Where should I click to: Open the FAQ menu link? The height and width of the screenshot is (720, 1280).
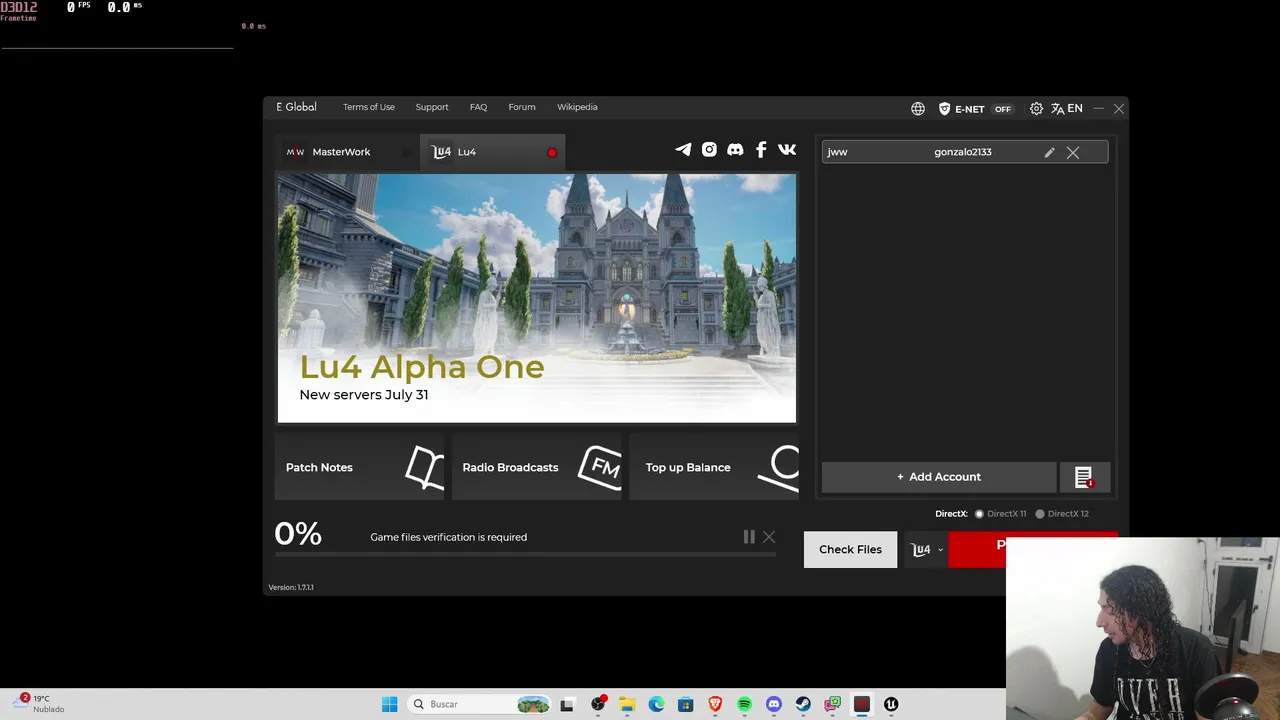(x=478, y=107)
